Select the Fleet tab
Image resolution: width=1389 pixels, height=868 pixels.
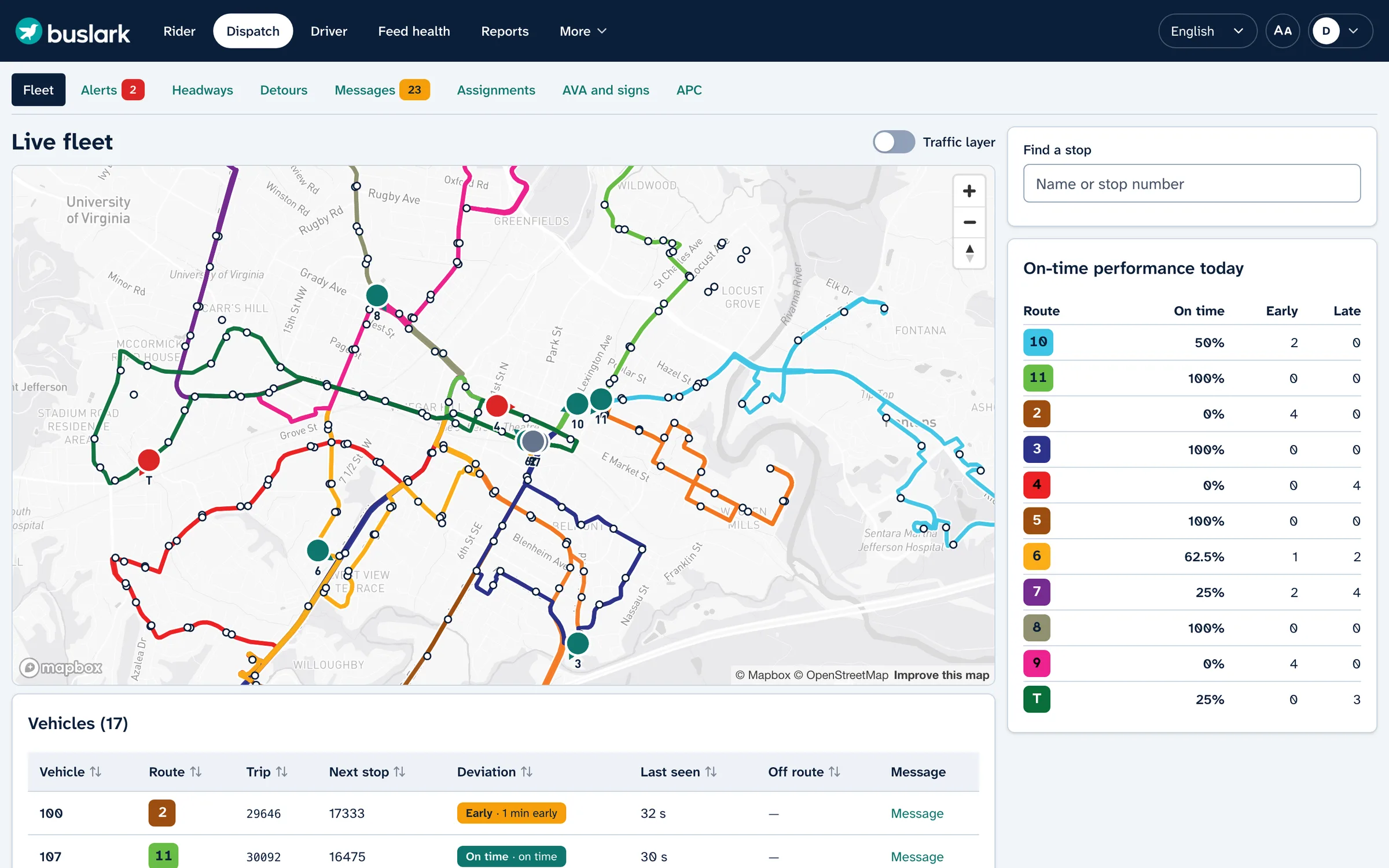[x=38, y=90]
